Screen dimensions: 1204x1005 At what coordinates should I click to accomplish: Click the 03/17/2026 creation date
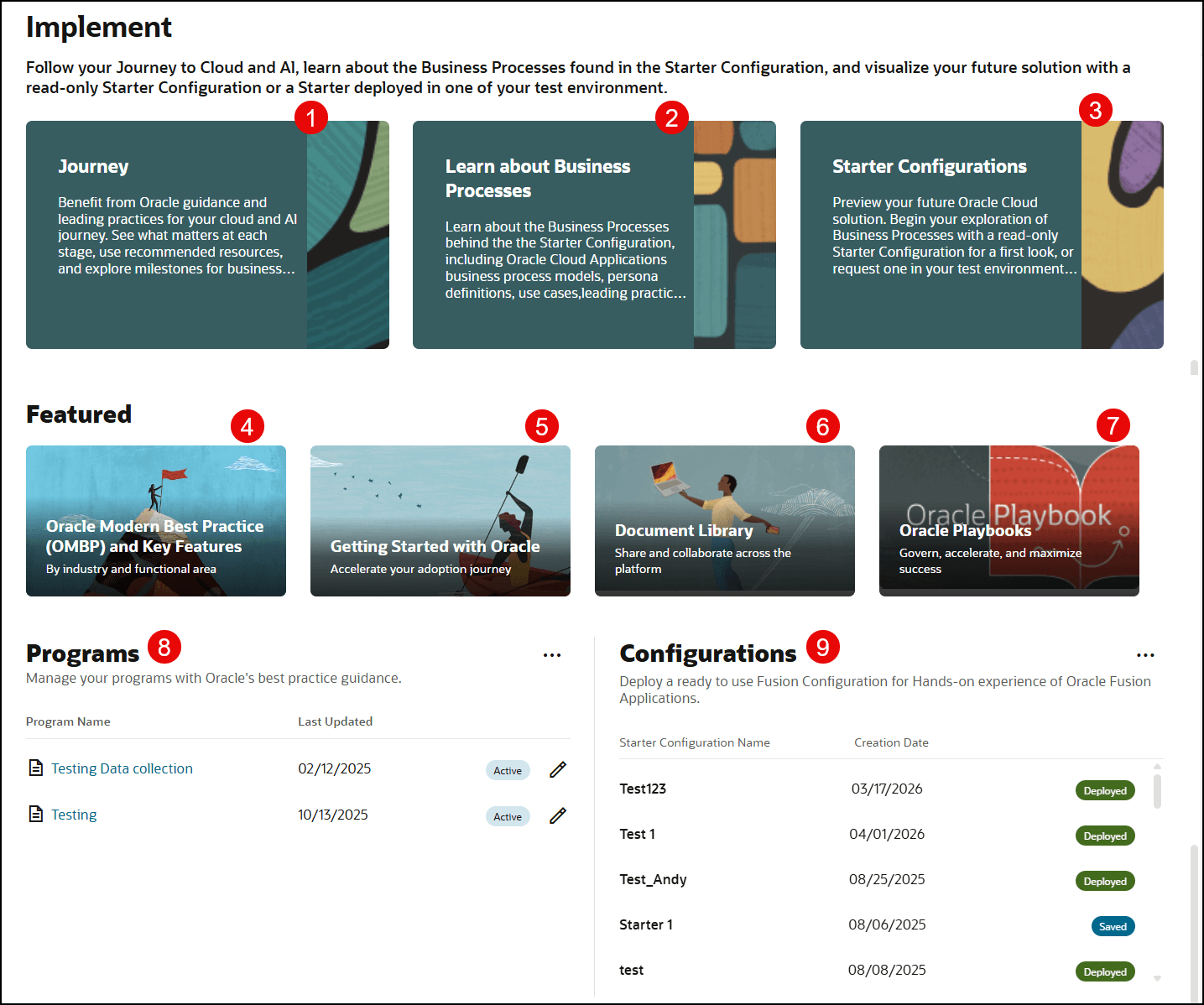[887, 789]
